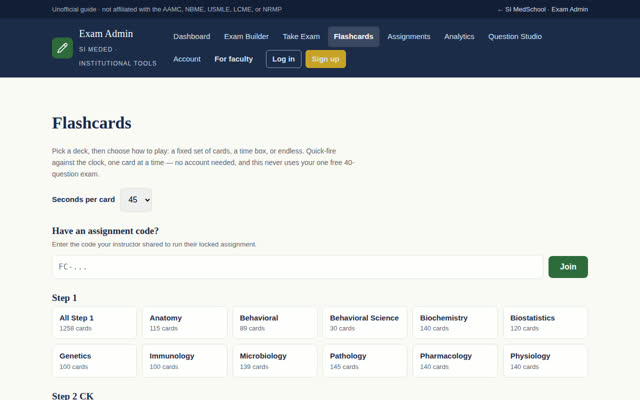Click the 'Have an assignment code?' heading

click(x=105, y=231)
